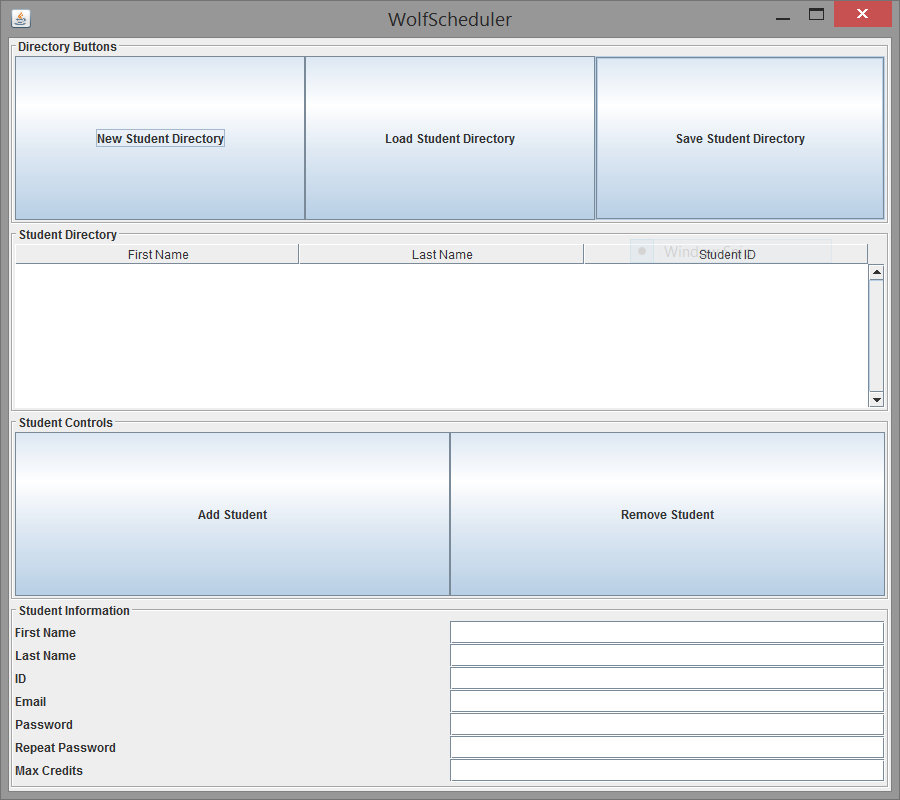This screenshot has height=800, width=900.
Task: Sort by the Last Name column header
Action: coord(441,254)
